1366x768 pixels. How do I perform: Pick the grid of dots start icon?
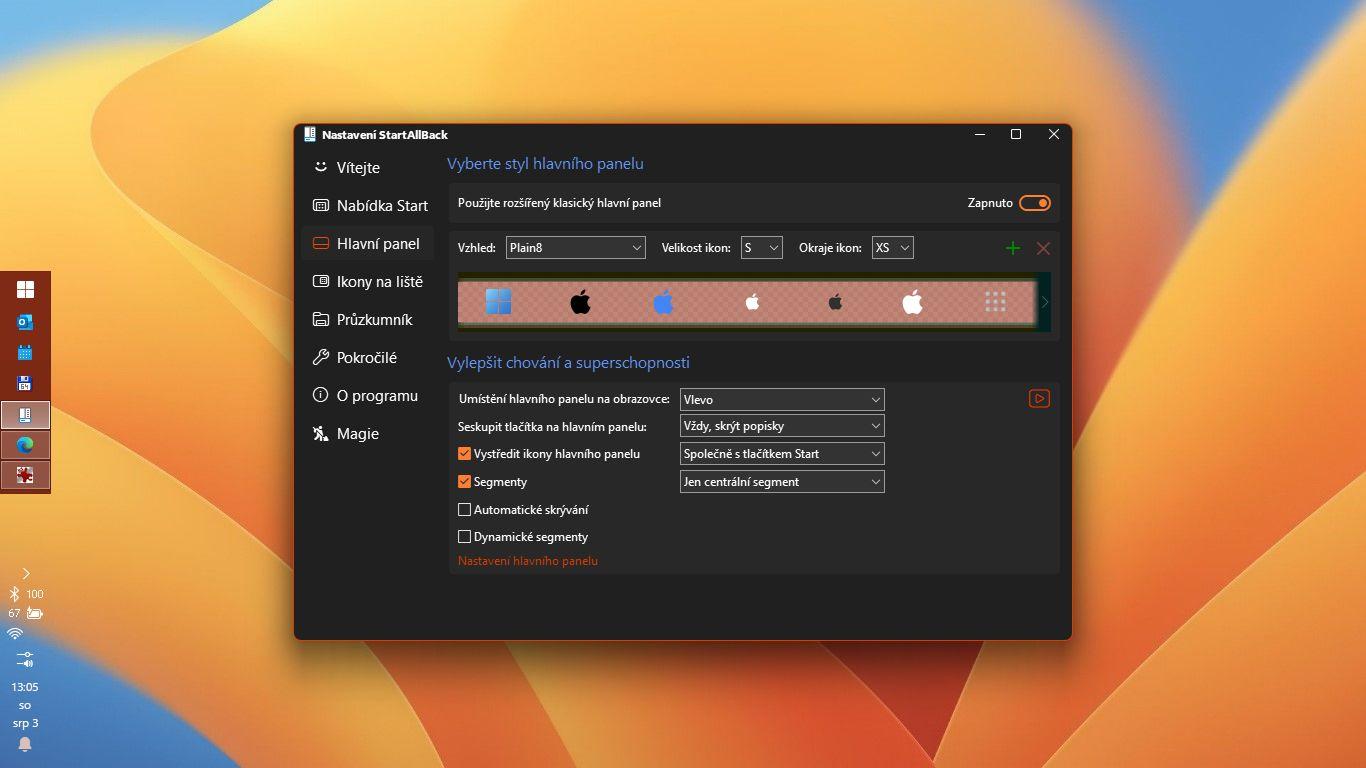coord(995,301)
